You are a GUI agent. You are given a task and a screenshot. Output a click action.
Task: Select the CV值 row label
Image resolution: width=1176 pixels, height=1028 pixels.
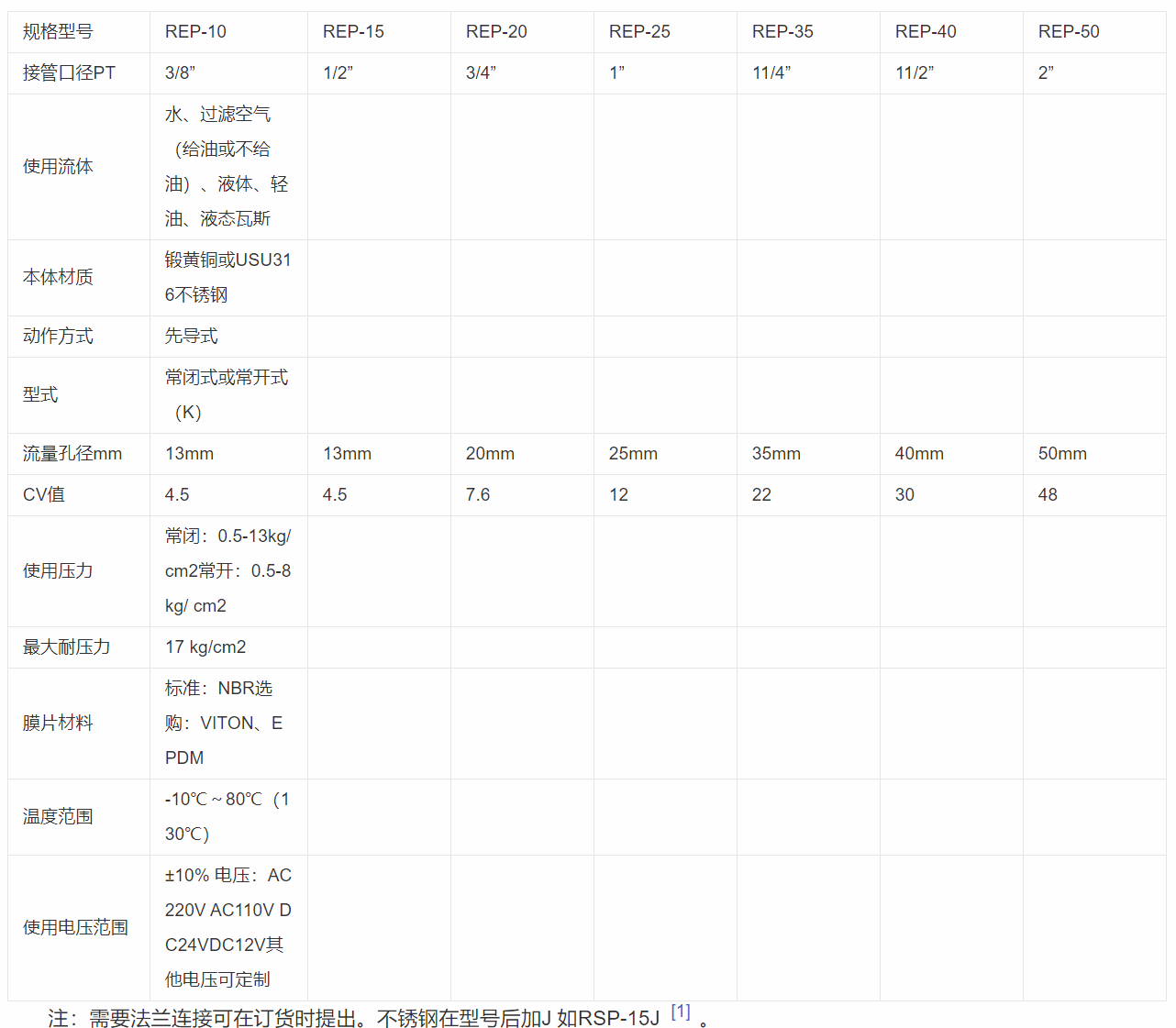[x=44, y=495]
